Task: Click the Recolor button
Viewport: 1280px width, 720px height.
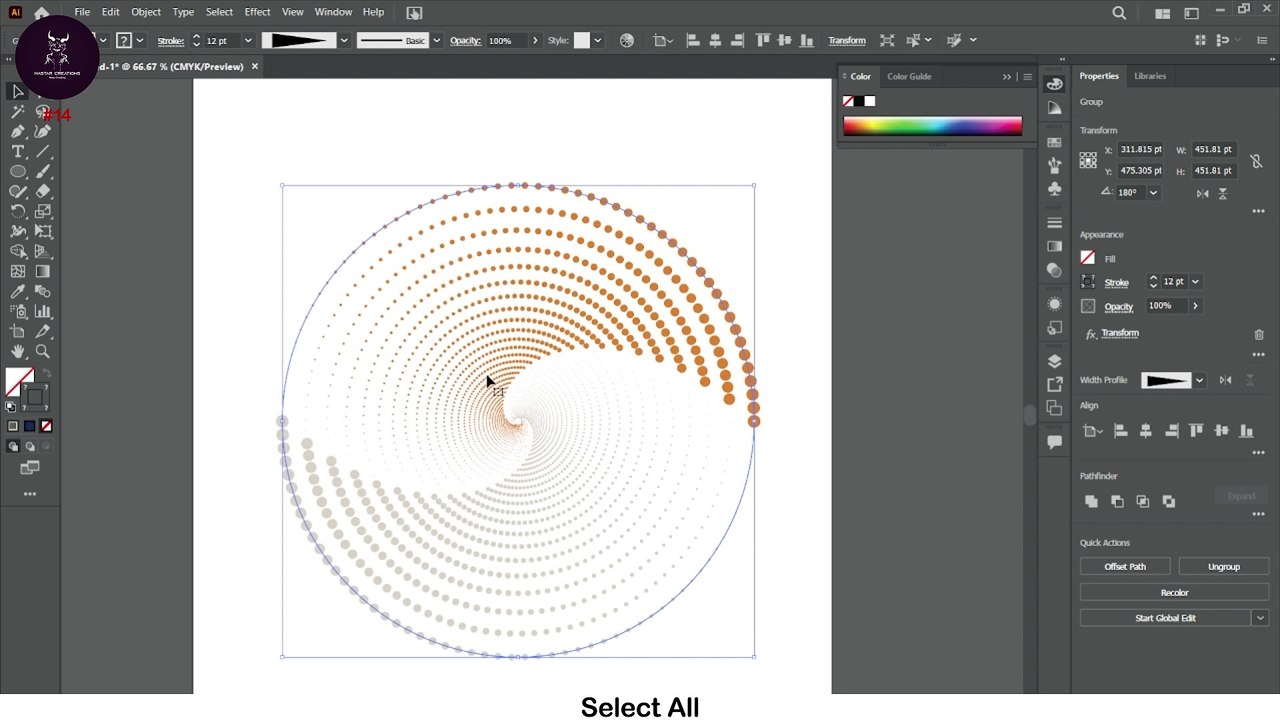Action: tap(1174, 592)
